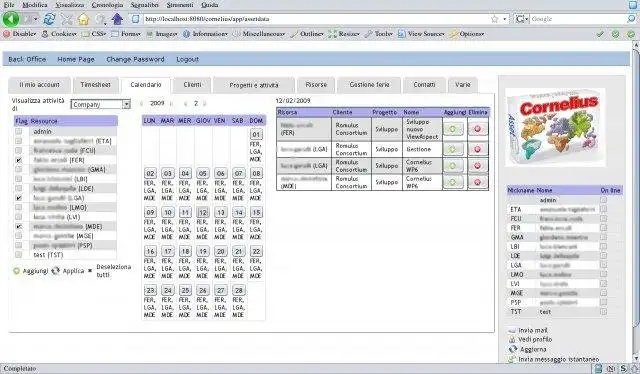Click green add icon in LGA Cornelius WP6 row
640x374 pixels.
(453, 166)
